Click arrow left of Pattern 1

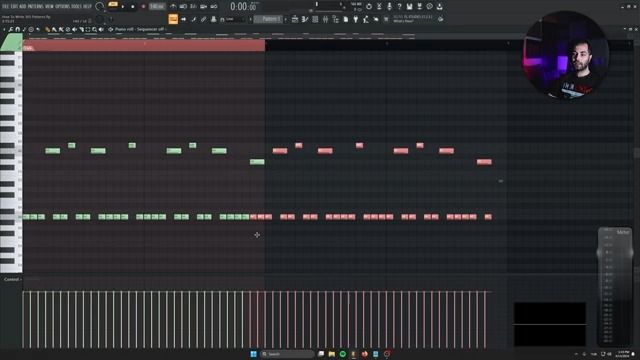(251, 19)
